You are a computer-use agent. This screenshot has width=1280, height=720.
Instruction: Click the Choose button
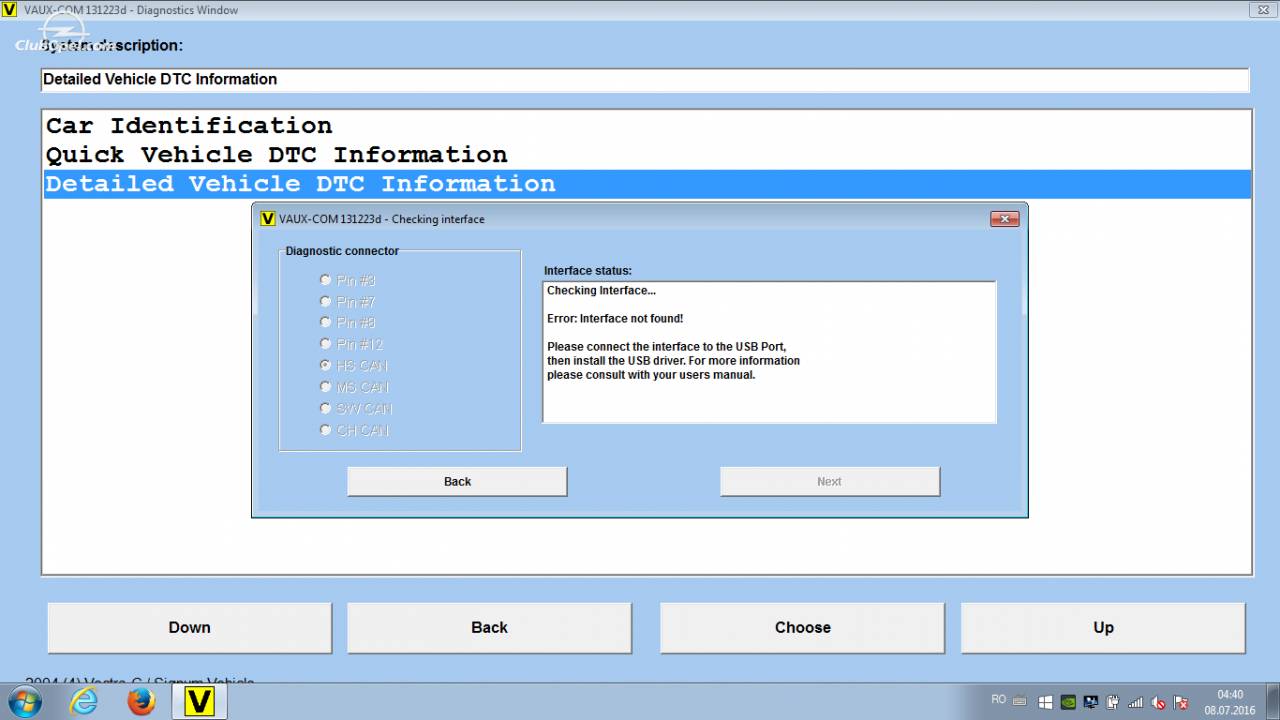coord(802,627)
